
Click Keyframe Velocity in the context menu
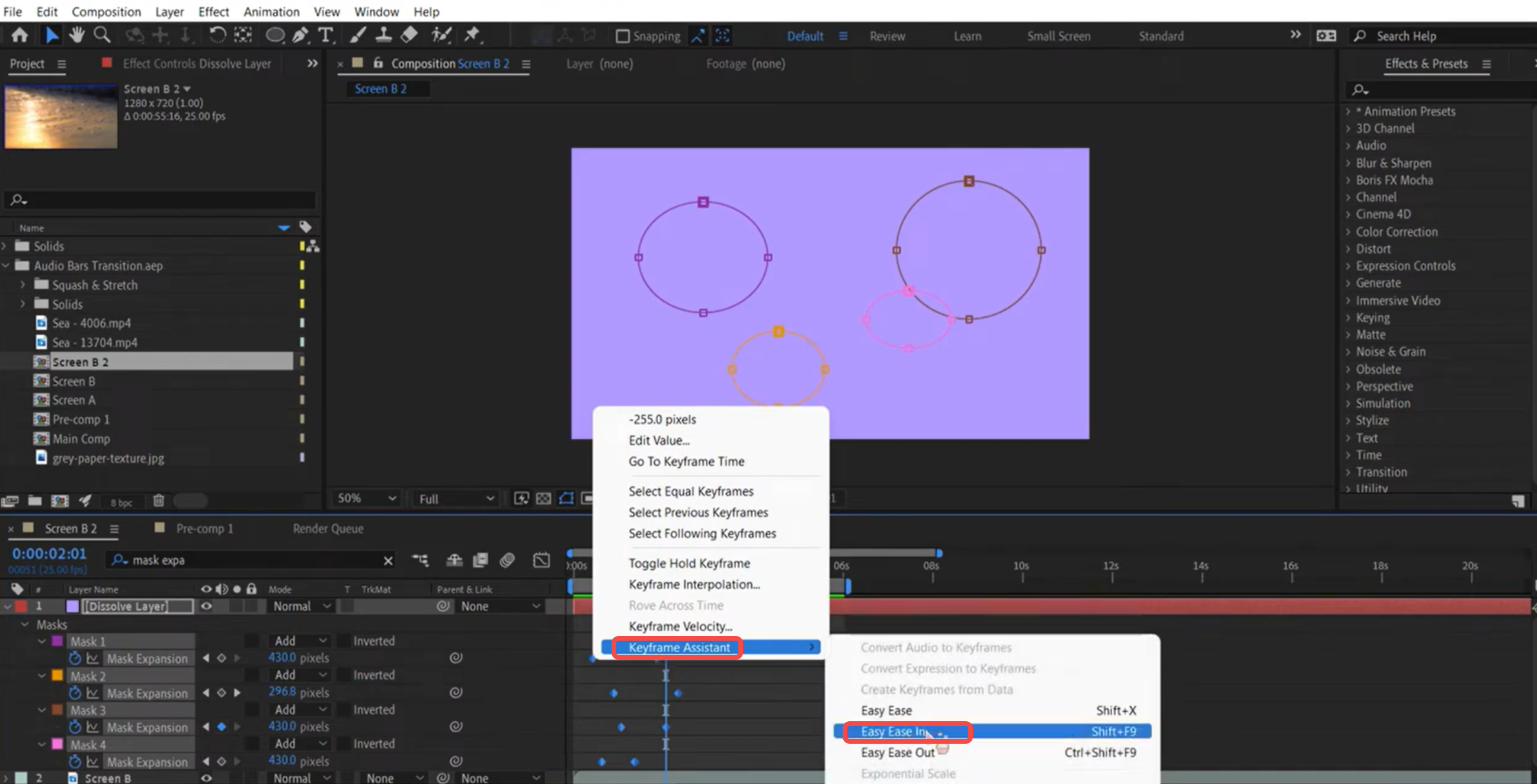coord(680,626)
